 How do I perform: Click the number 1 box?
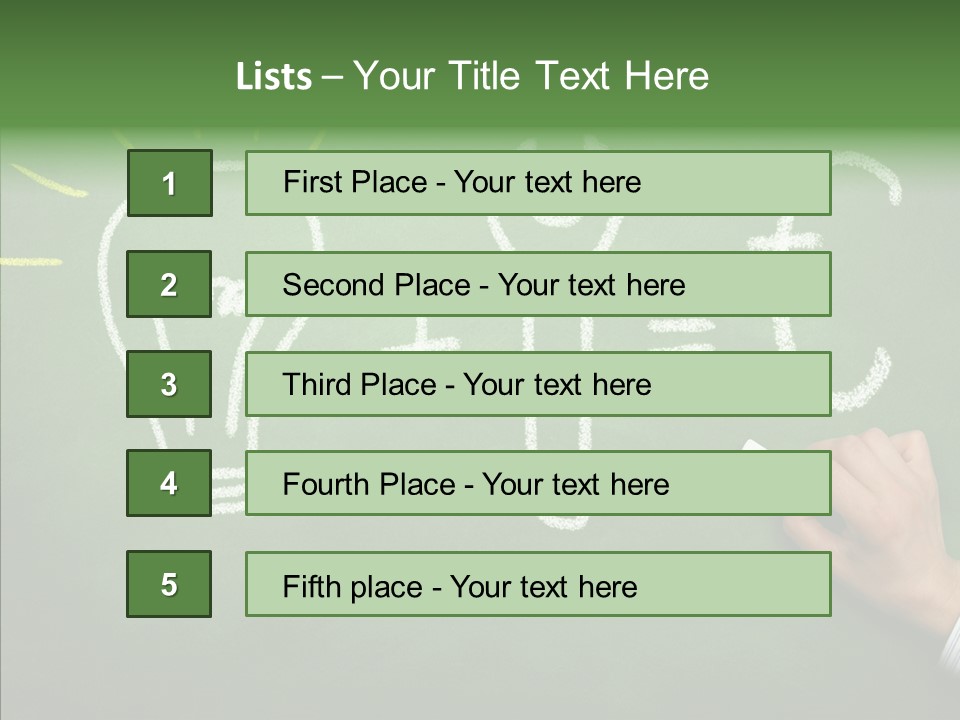pos(169,183)
